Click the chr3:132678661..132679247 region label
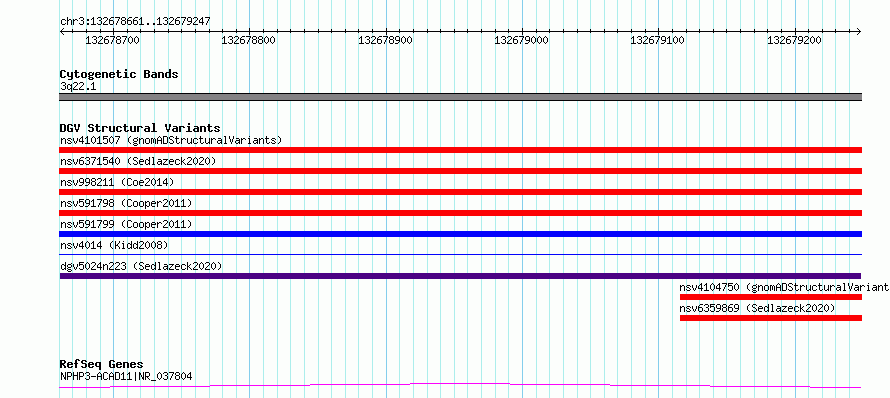The width and height of the screenshot is (890, 398). click(135, 22)
